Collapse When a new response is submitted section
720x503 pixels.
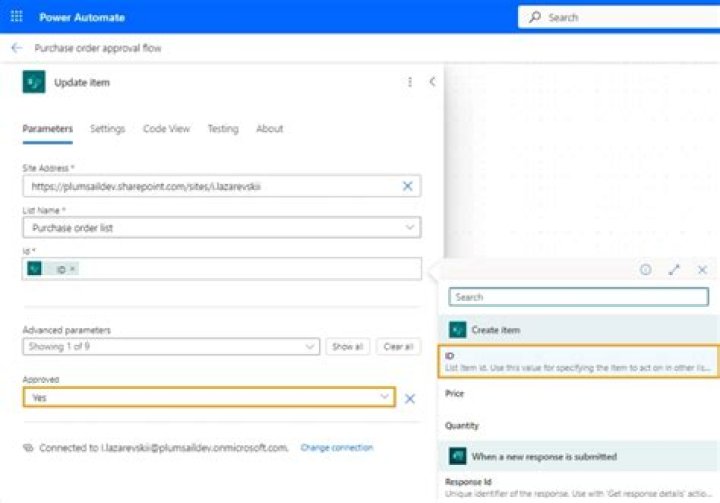(579, 456)
